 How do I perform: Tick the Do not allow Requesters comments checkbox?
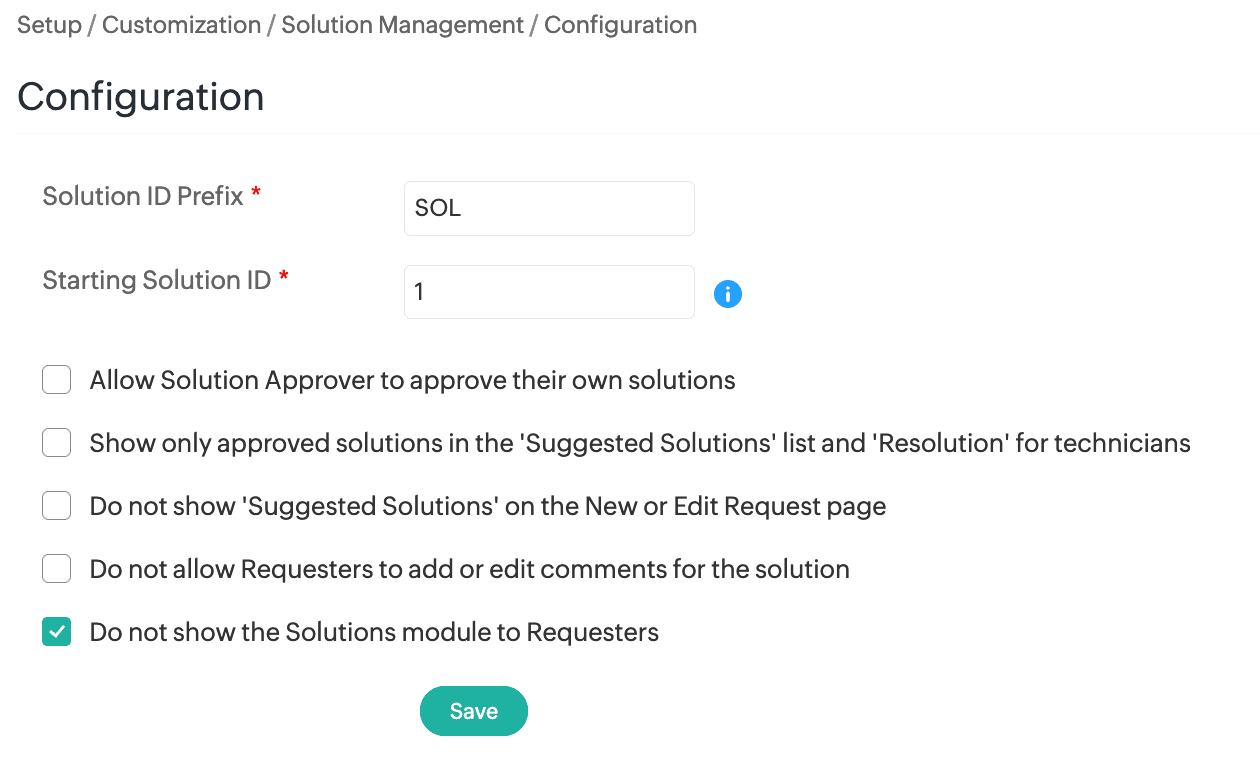pos(57,569)
